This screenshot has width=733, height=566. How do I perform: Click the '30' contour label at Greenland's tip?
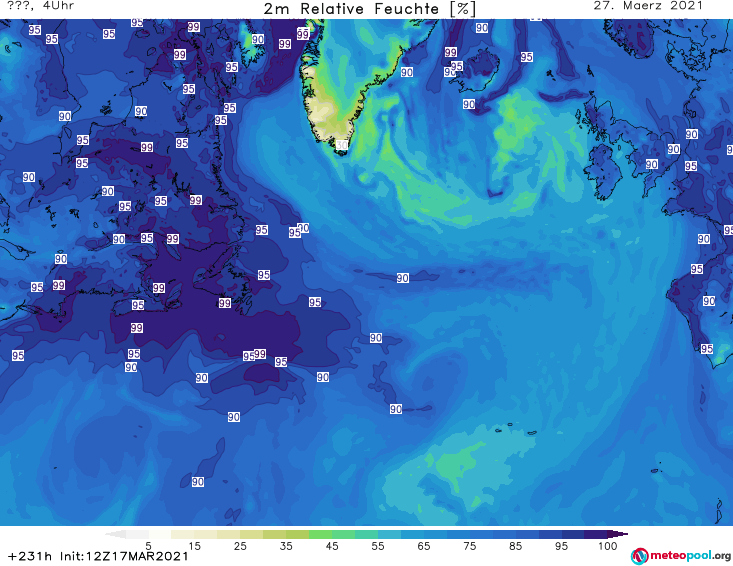pyautogui.click(x=342, y=145)
